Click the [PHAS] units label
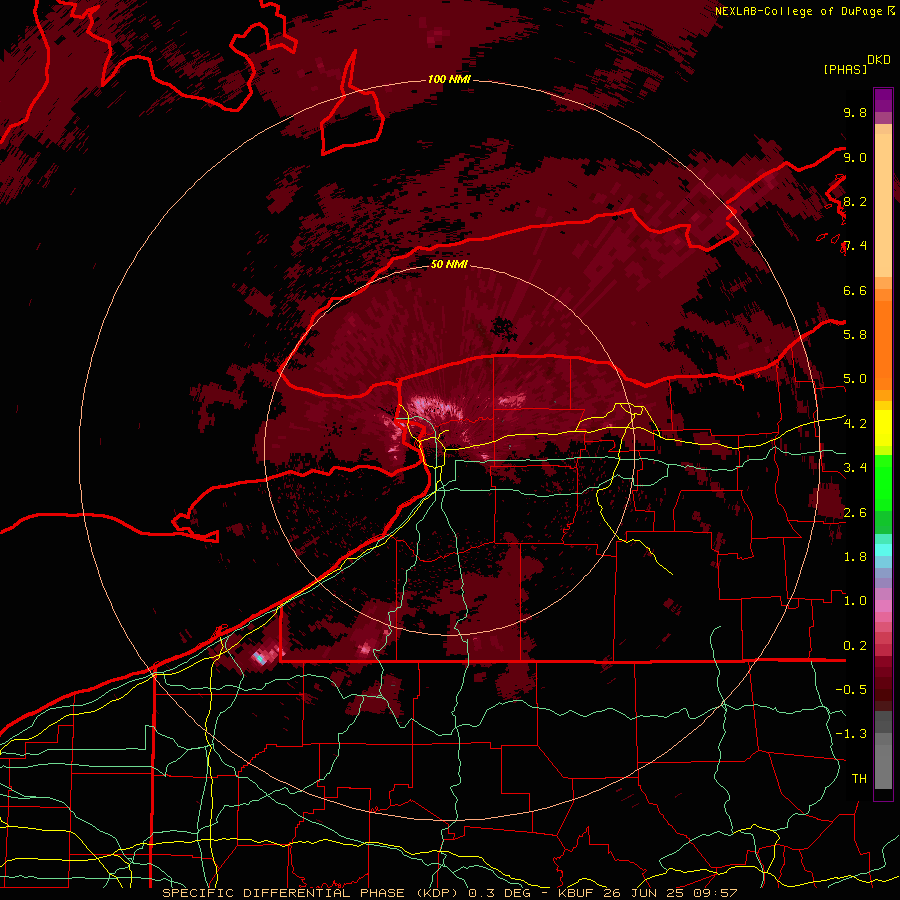Screen dimensions: 900x900 point(845,69)
